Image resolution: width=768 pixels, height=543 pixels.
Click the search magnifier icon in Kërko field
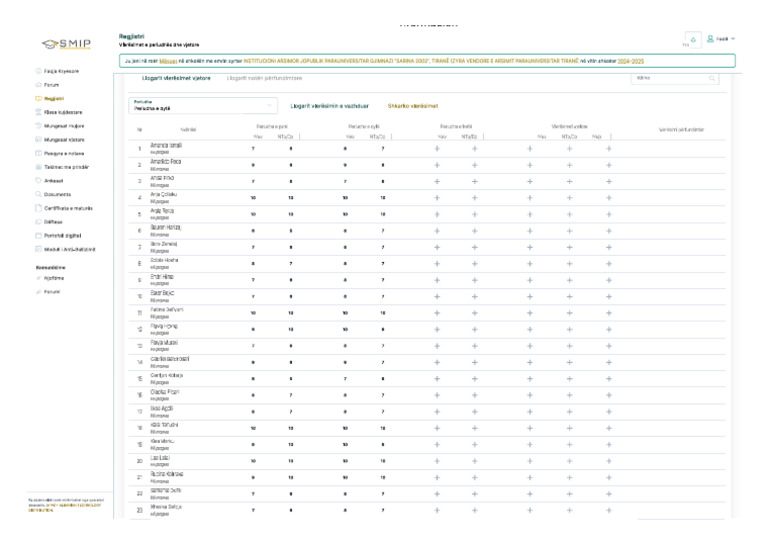(x=712, y=78)
